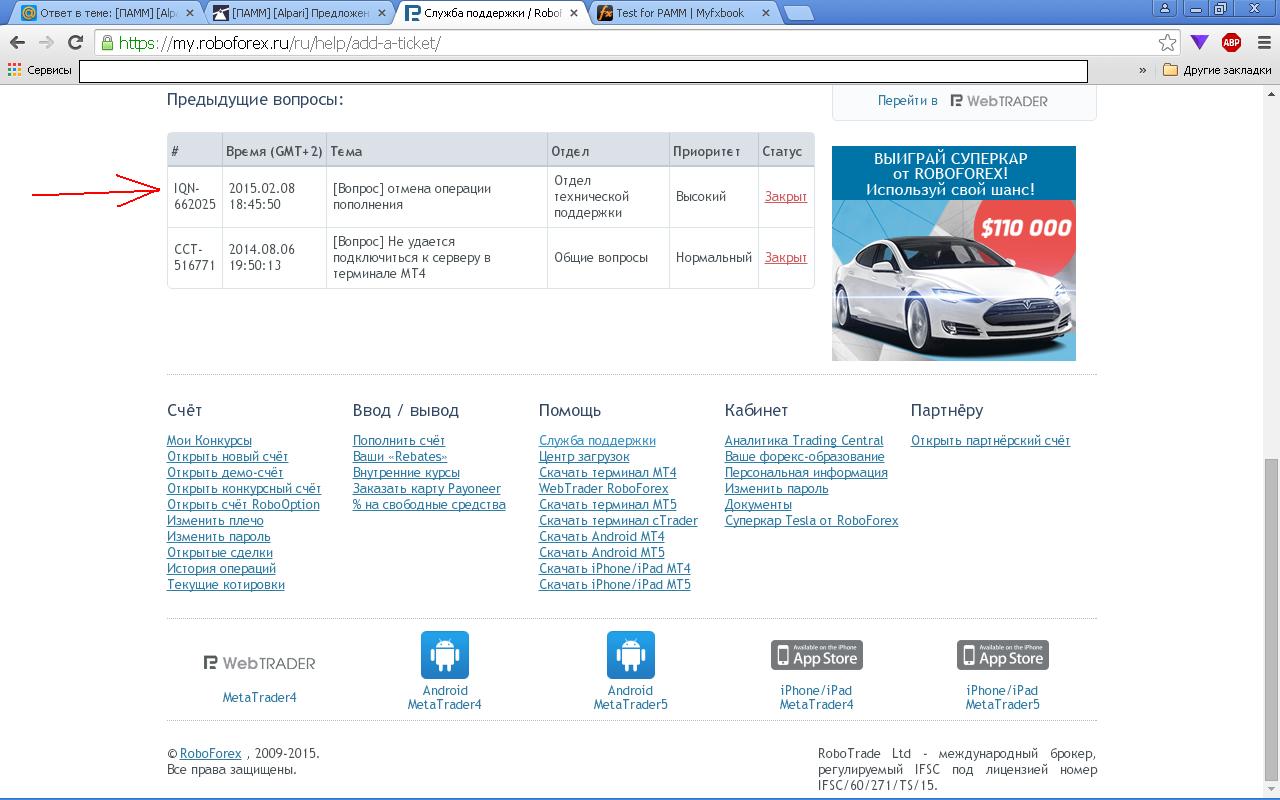Open the WebTrader RoboForex link
This screenshot has width=1280, height=800.
pyautogui.click(x=603, y=489)
